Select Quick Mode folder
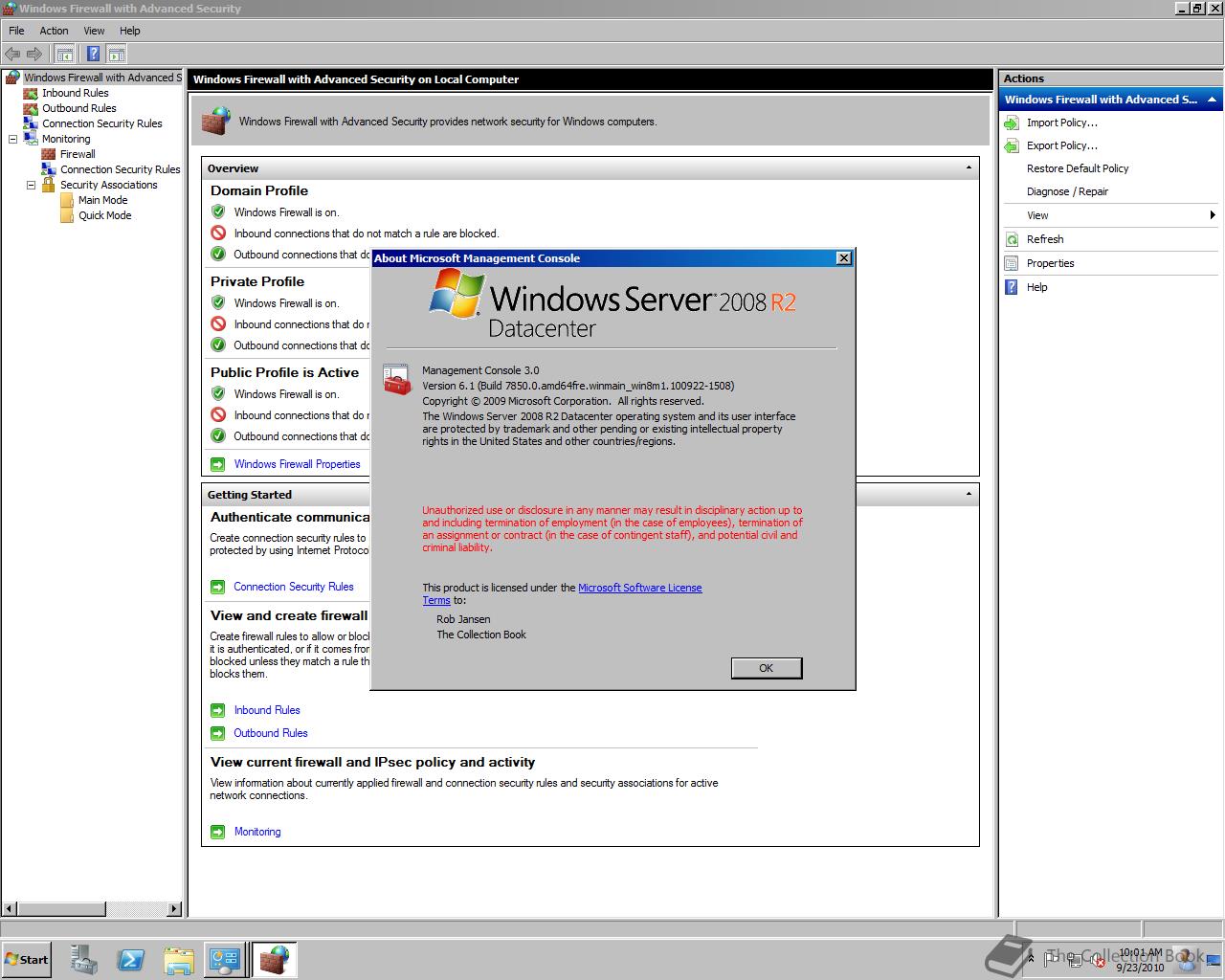This screenshot has width=1225, height=980. (104, 215)
